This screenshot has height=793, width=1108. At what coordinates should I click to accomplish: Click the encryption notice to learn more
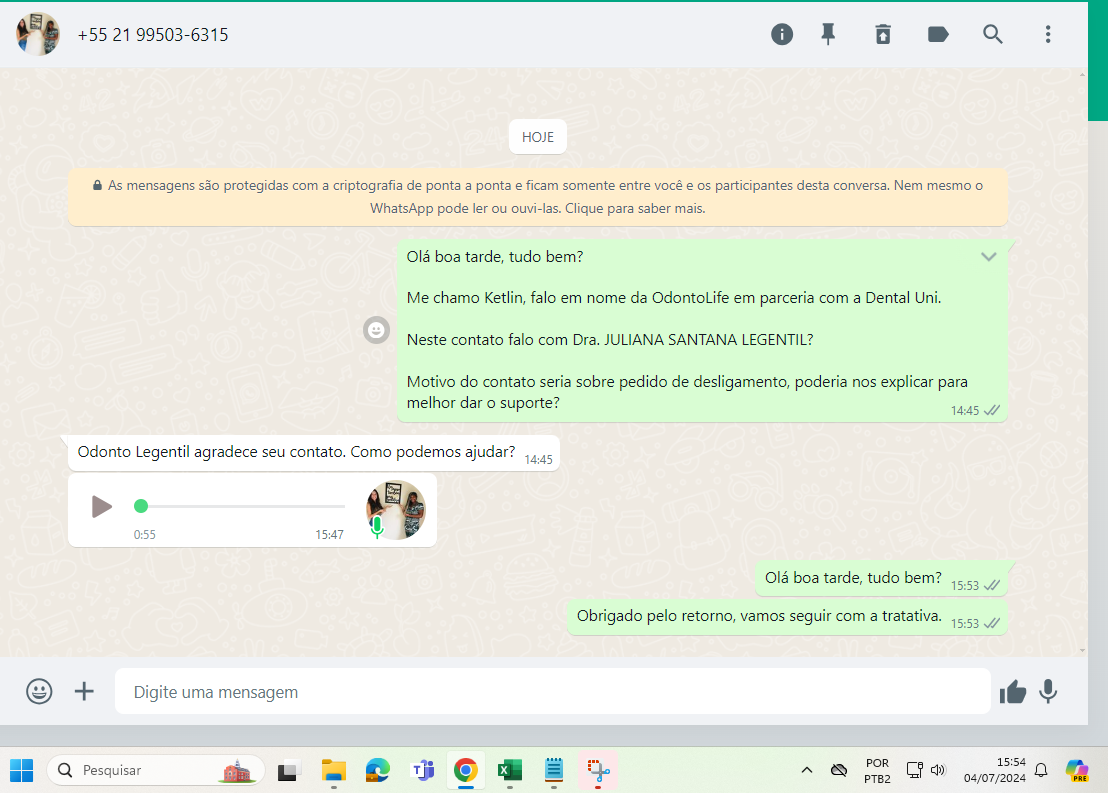(537, 197)
